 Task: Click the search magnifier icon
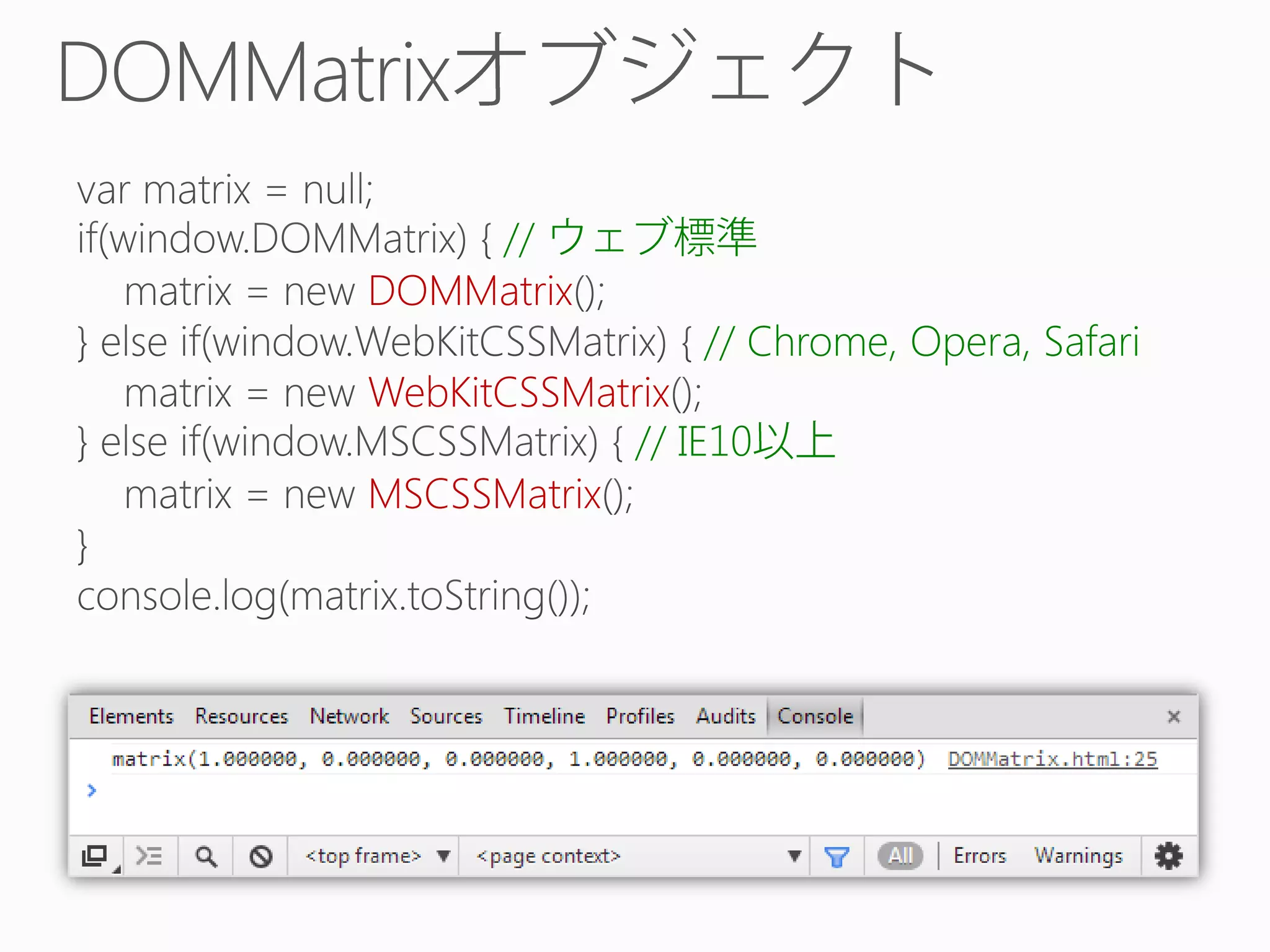(206, 857)
